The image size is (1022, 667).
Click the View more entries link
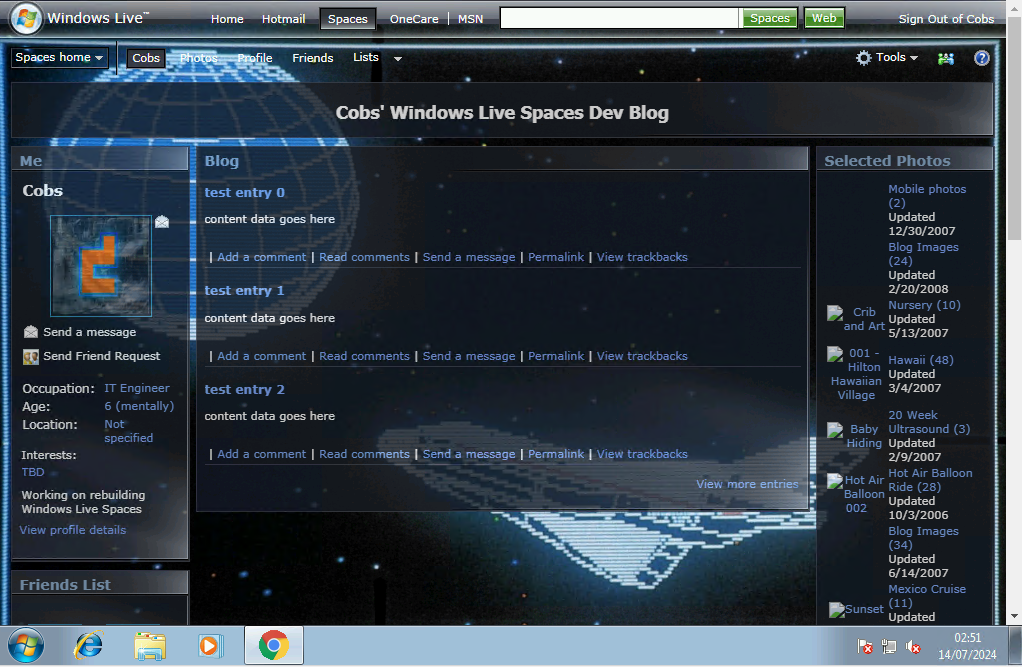747,484
